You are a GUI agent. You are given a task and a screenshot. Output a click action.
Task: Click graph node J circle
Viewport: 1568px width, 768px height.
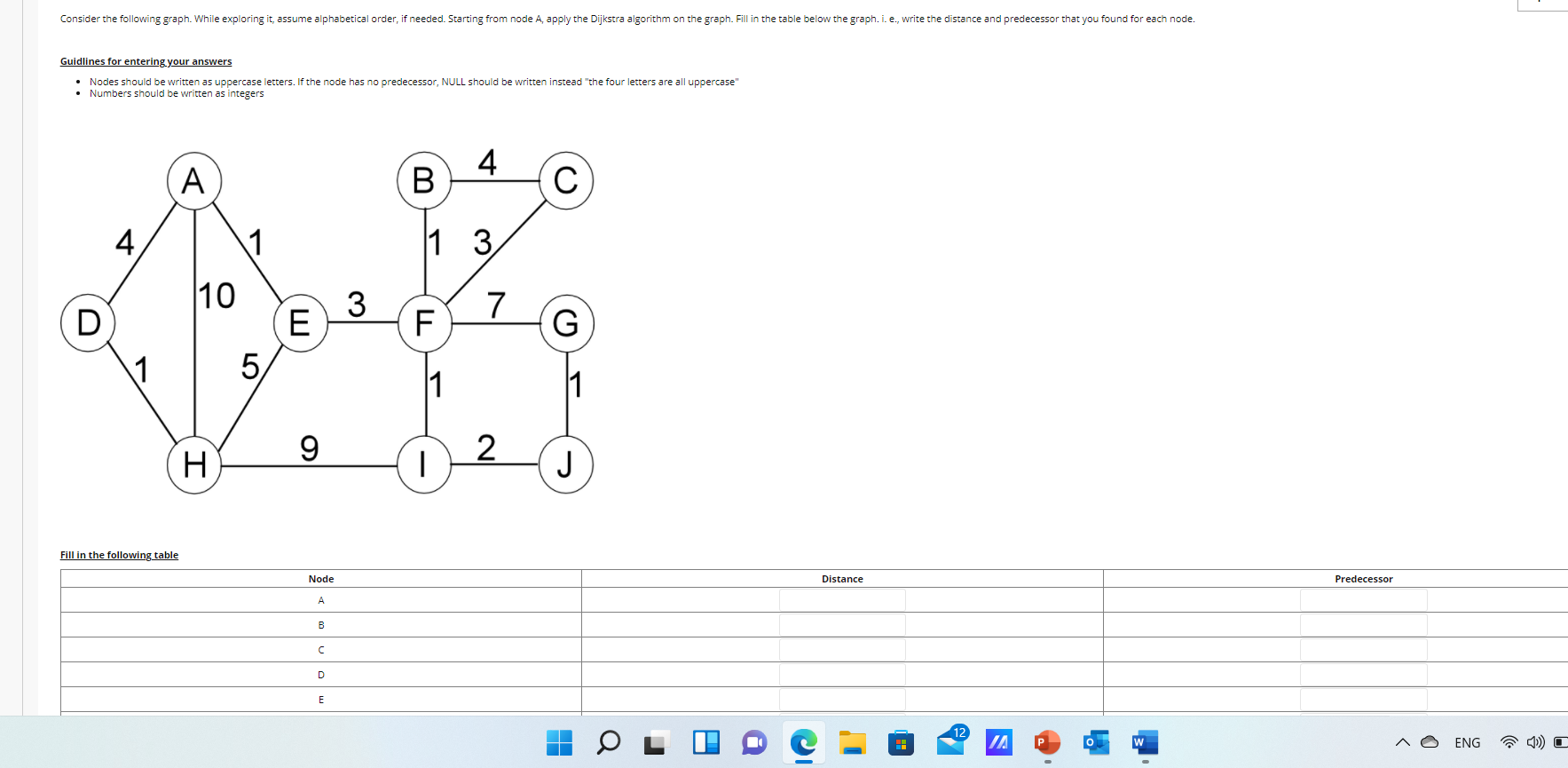(x=566, y=464)
